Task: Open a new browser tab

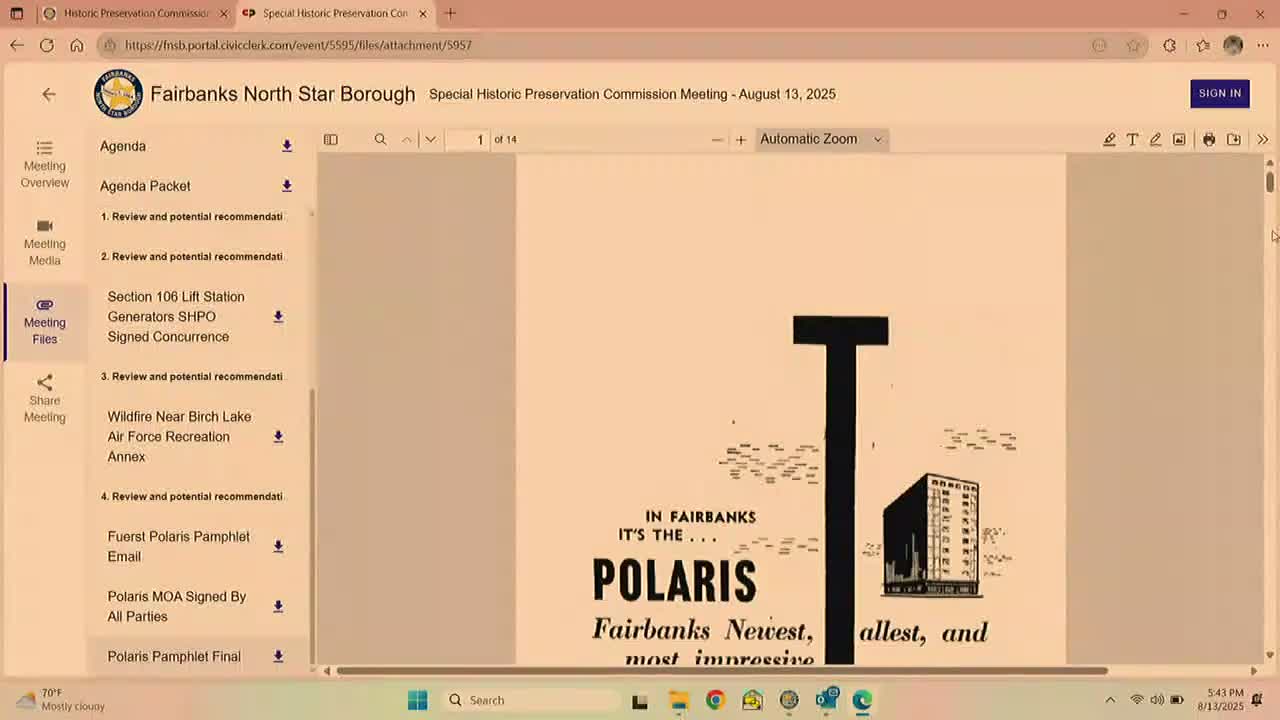Action: click(450, 13)
